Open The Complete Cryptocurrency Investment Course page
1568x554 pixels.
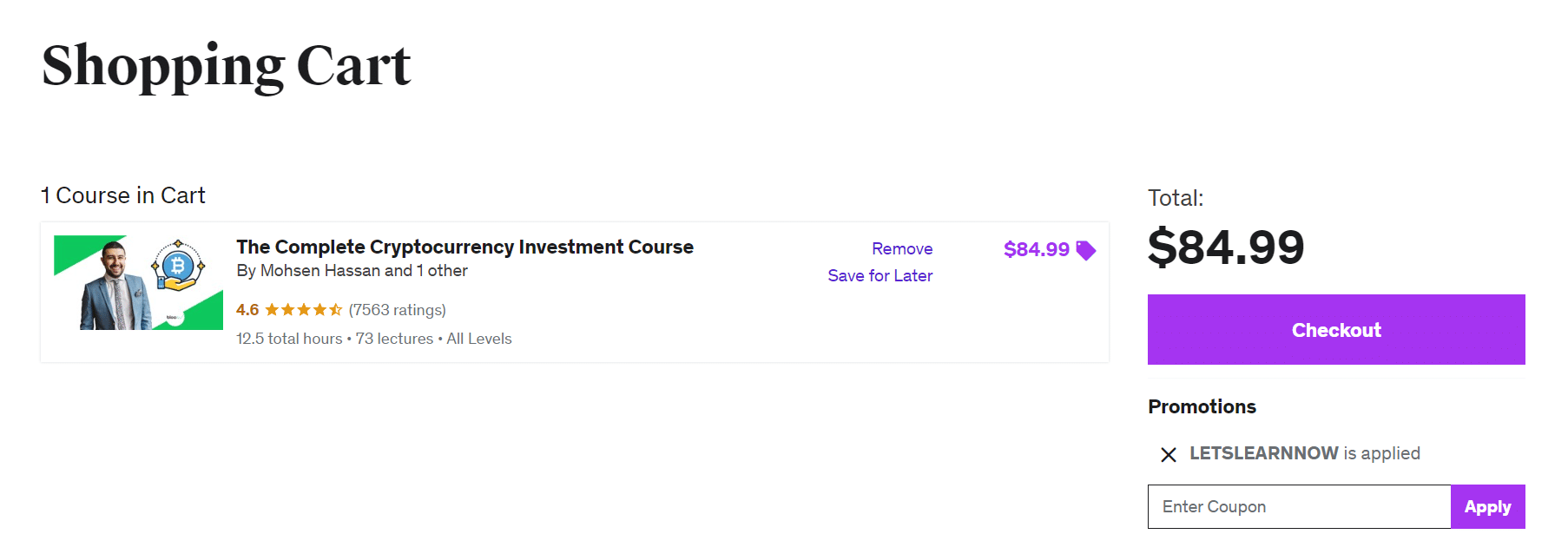click(464, 247)
